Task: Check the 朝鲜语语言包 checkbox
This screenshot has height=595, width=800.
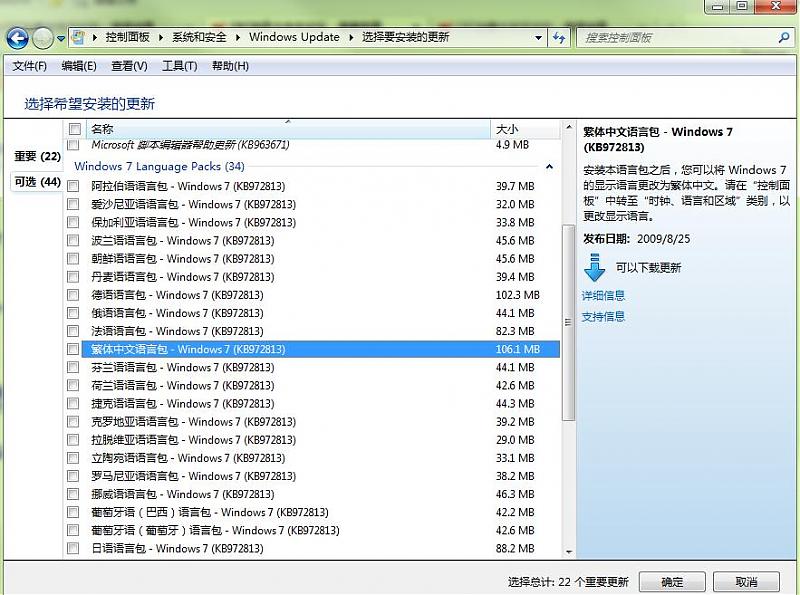Action: pyautogui.click(x=73, y=259)
